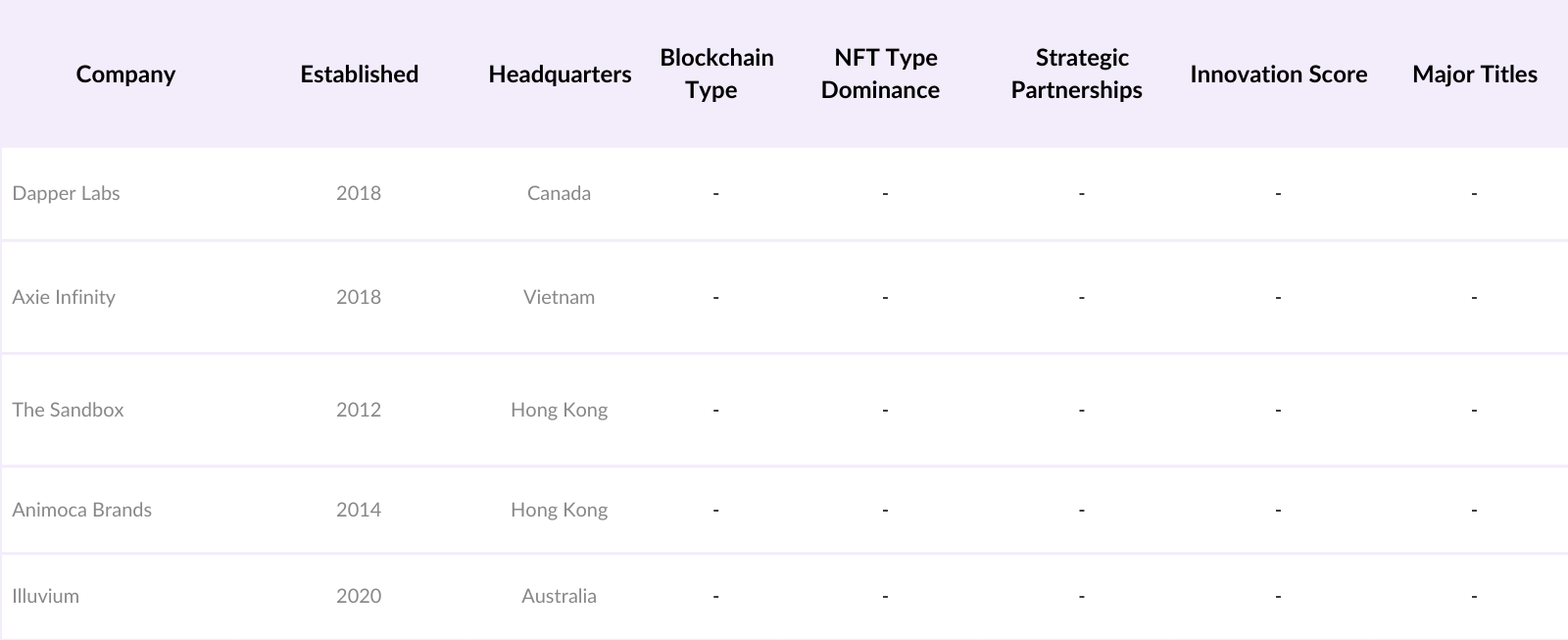Select Illuvium's 2020 established cell
The width and height of the screenshot is (1568, 640).
[359, 596]
